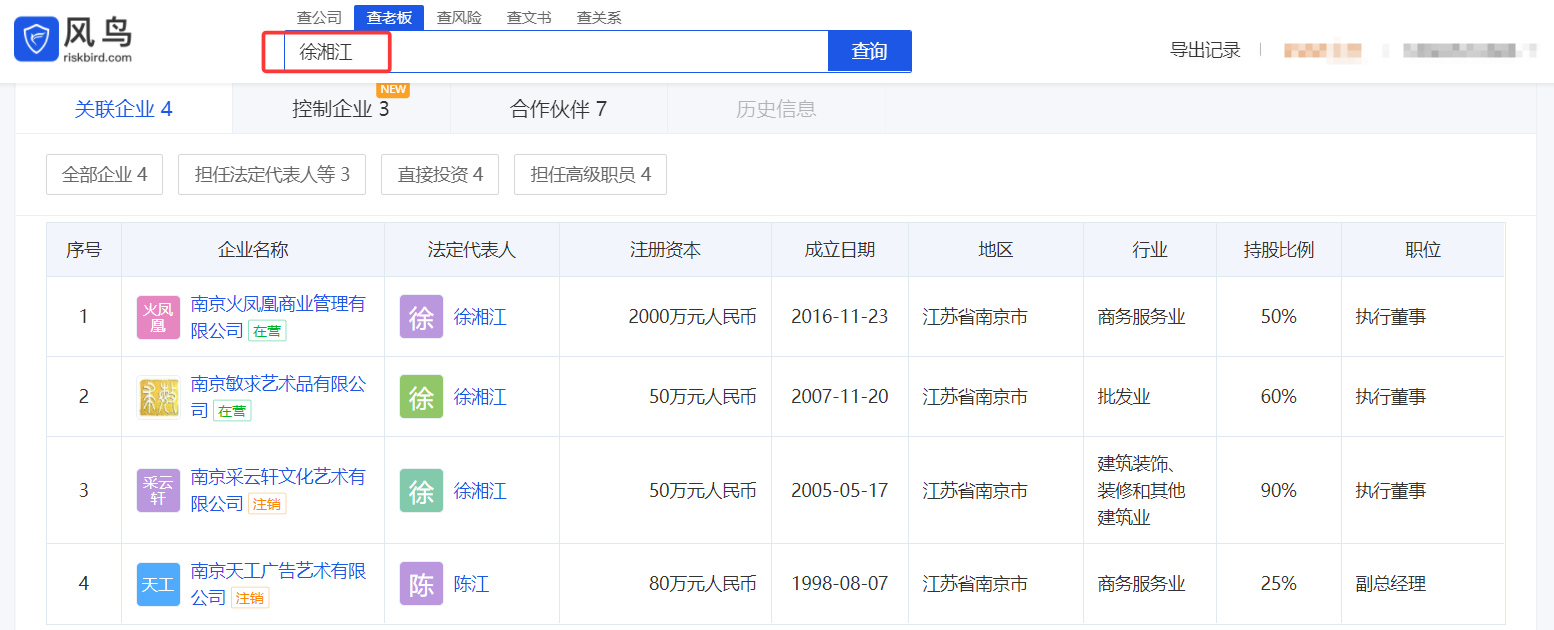1554x630 pixels.
Task: Filter by 担任高级职员 4
Action: (x=590, y=175)
